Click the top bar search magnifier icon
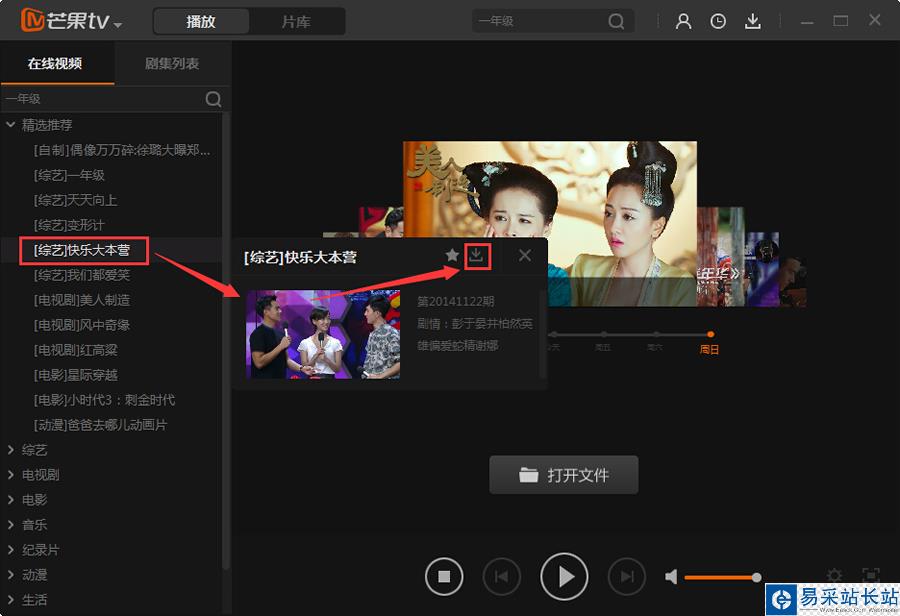This screenshot has width=900, height=616. [x=616, y=22]
